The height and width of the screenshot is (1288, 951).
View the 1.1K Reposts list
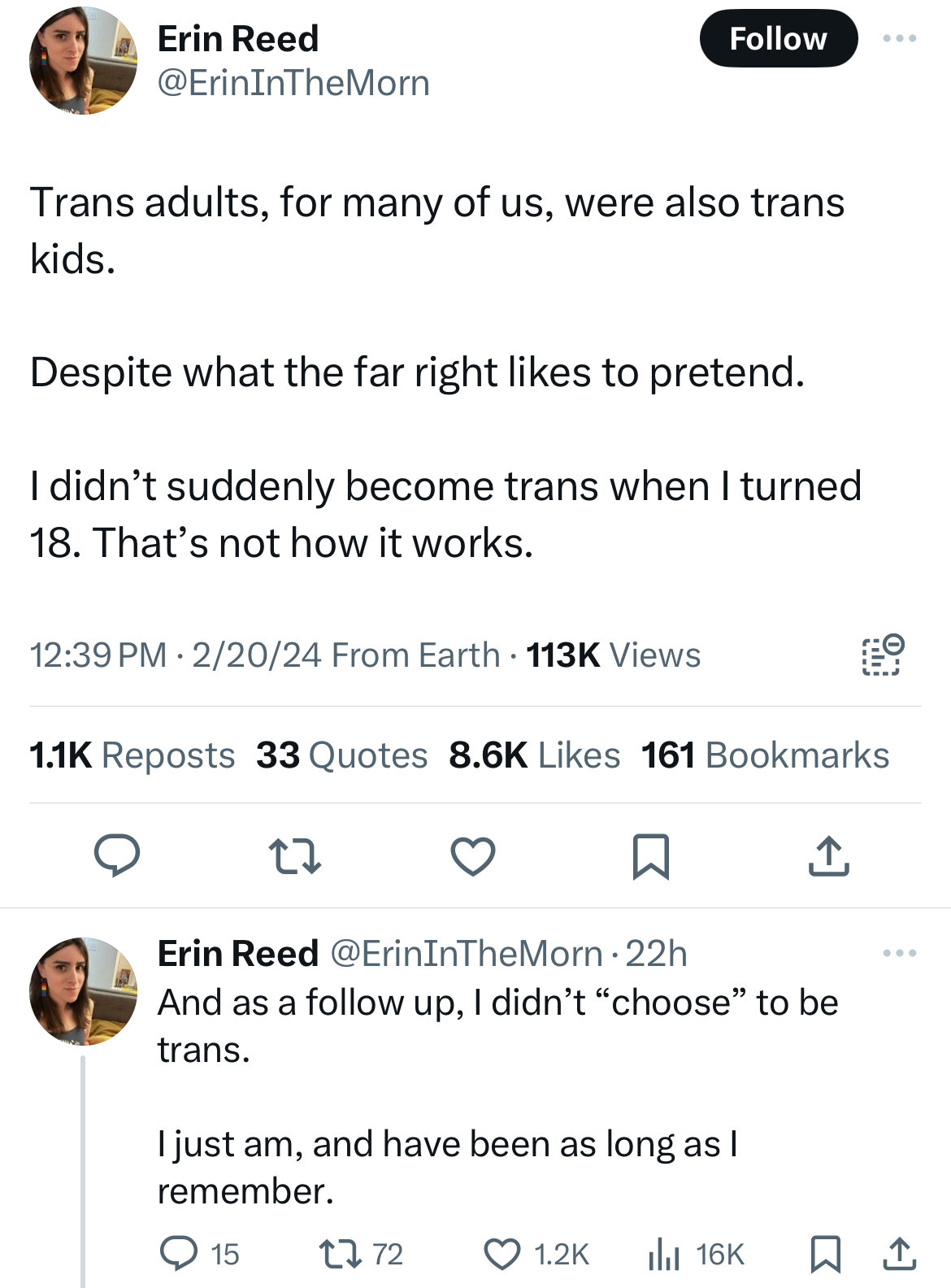coord(132,755)
